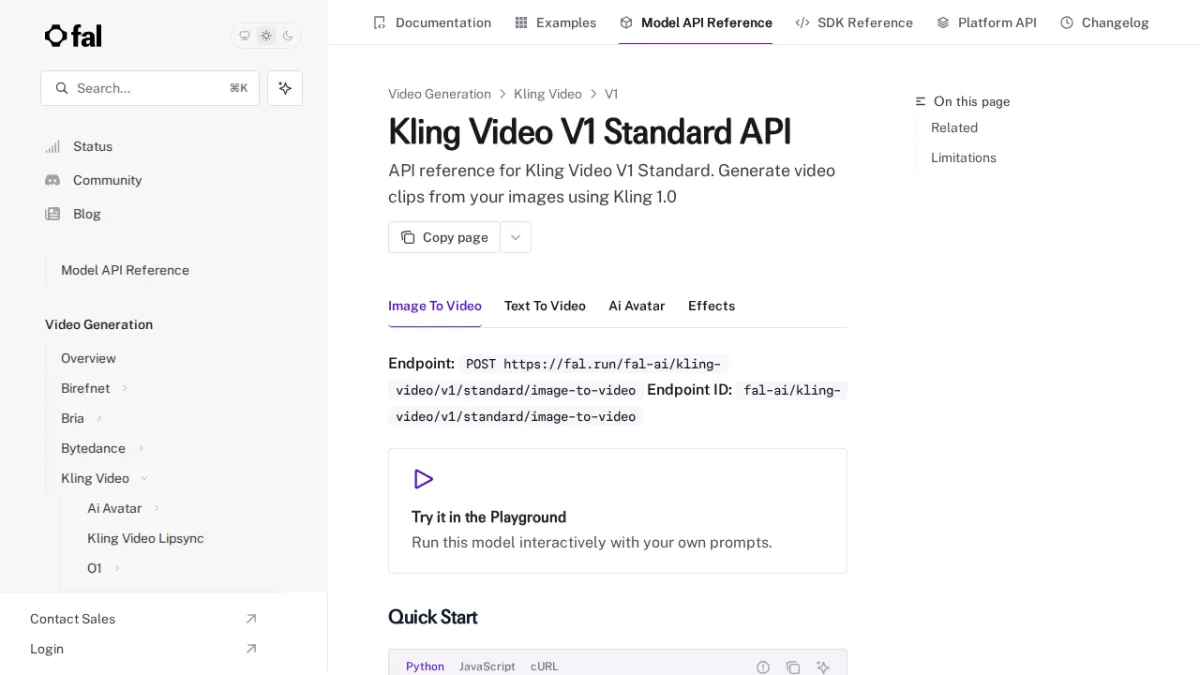Click the fal logo

pos(73,36)
